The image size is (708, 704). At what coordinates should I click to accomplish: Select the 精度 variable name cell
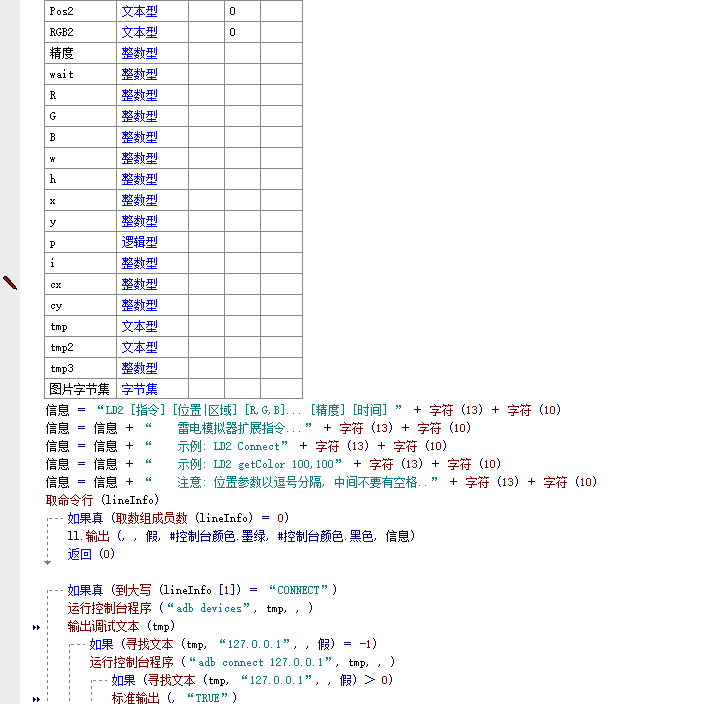(80, 53)
